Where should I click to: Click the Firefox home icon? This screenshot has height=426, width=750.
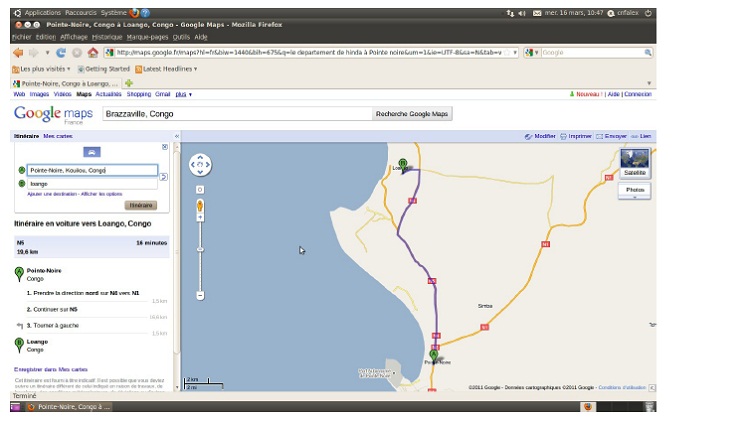point(93,52)
